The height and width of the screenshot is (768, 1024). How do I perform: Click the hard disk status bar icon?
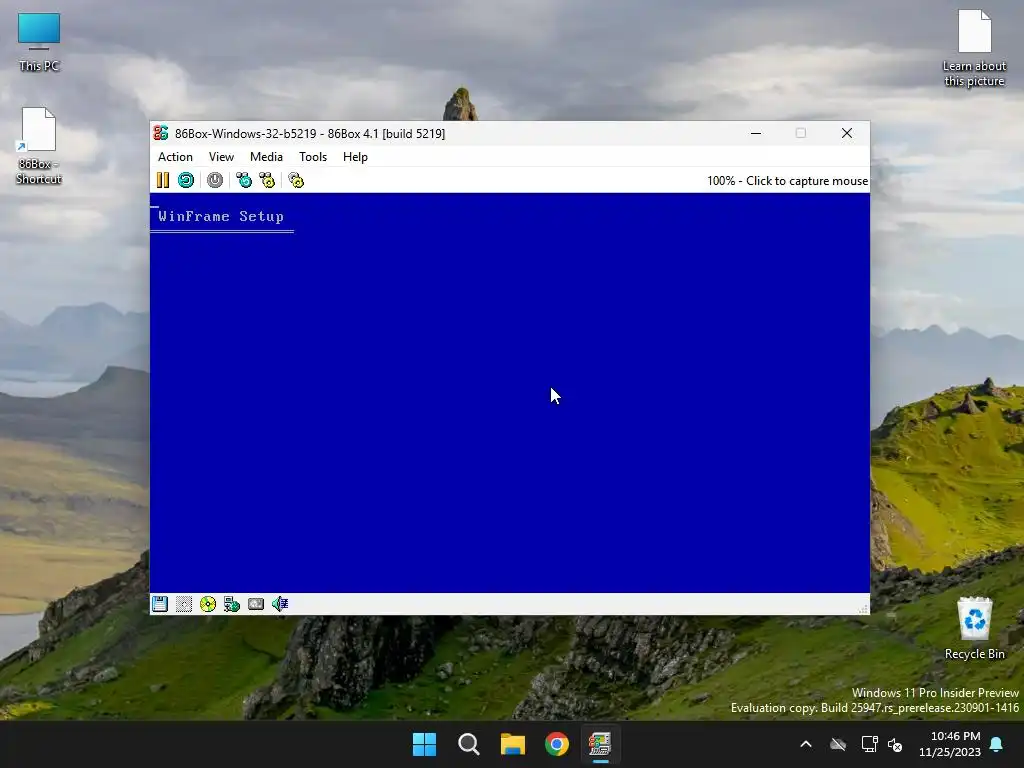tap(256, 604)
